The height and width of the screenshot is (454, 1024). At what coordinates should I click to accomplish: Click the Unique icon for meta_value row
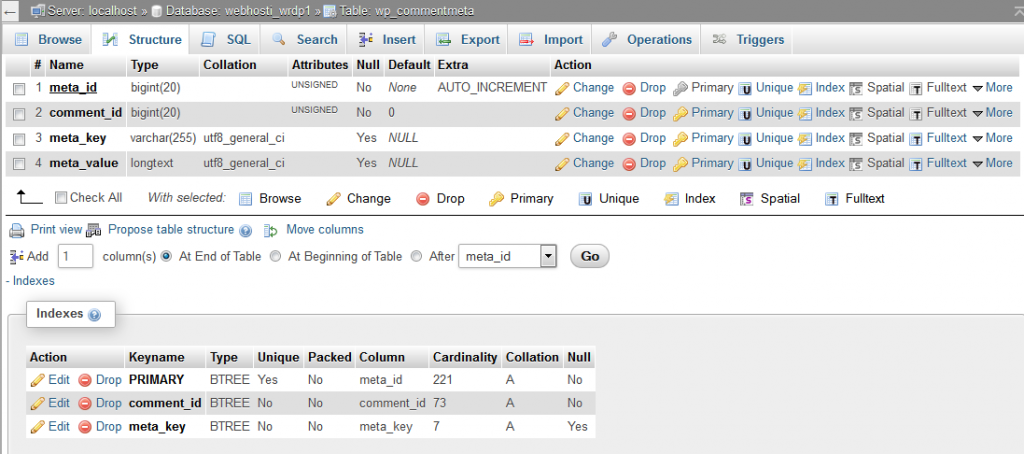click(x=745, y=164)
